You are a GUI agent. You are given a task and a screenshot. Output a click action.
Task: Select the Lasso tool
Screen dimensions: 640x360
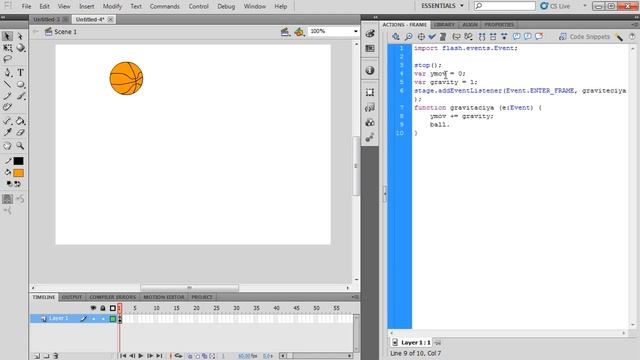point(7,60)
